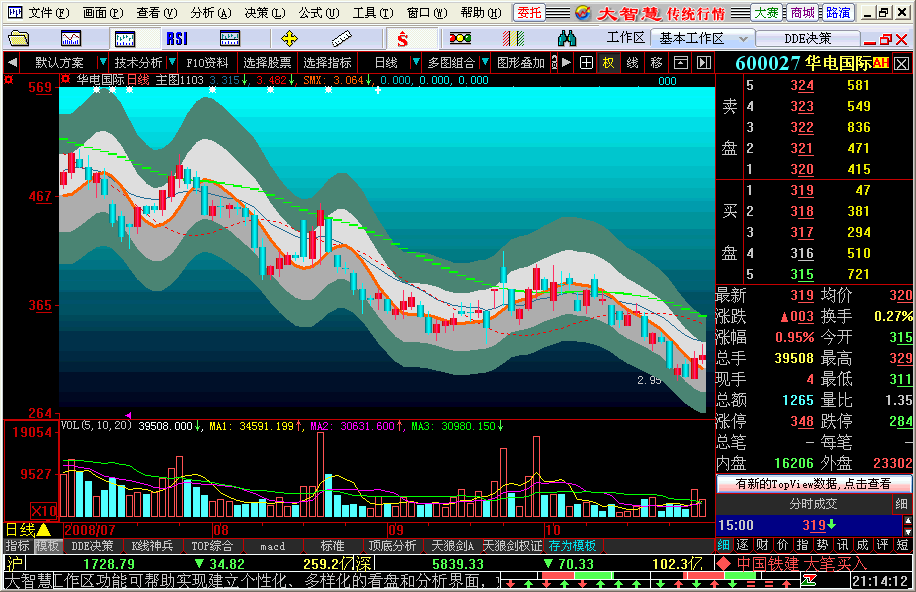Select the K-line chart view icon
Viewport: 916px width, 592px height.
point(125,39)
